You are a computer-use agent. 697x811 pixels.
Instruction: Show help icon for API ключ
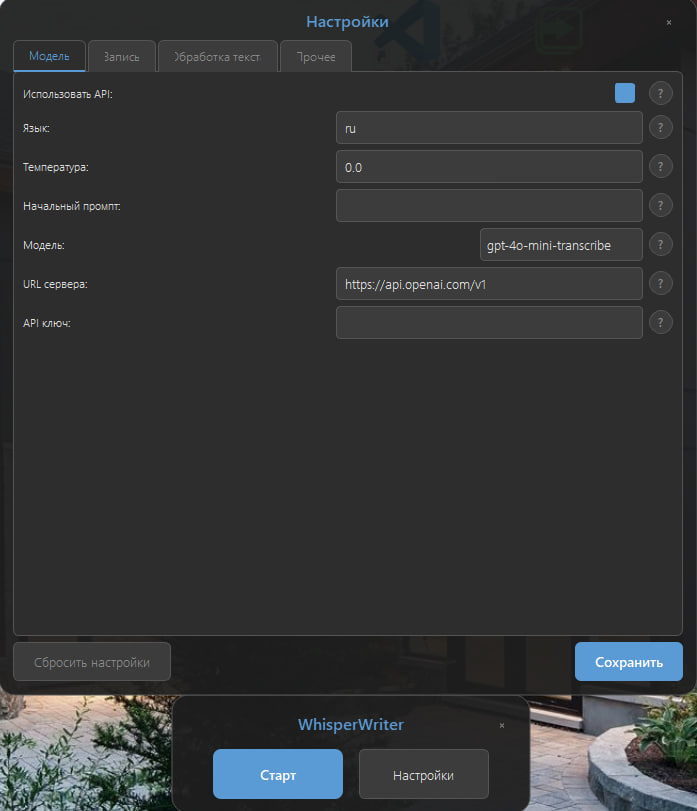pyautogui.click(x=660, y=322)
